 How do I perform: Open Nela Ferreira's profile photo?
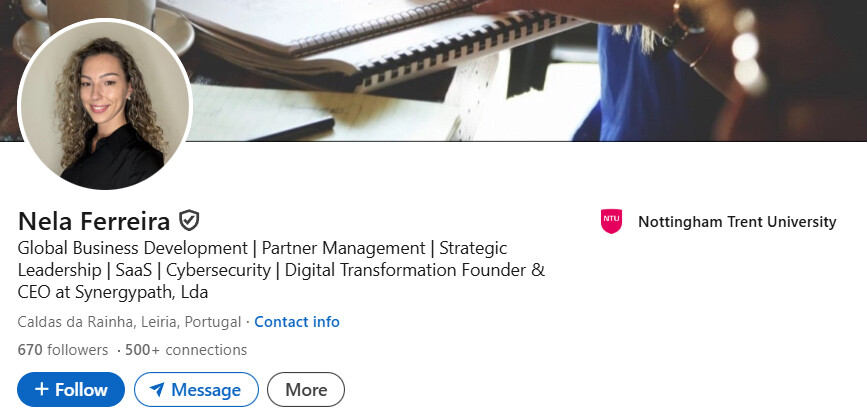pos(105,104)
